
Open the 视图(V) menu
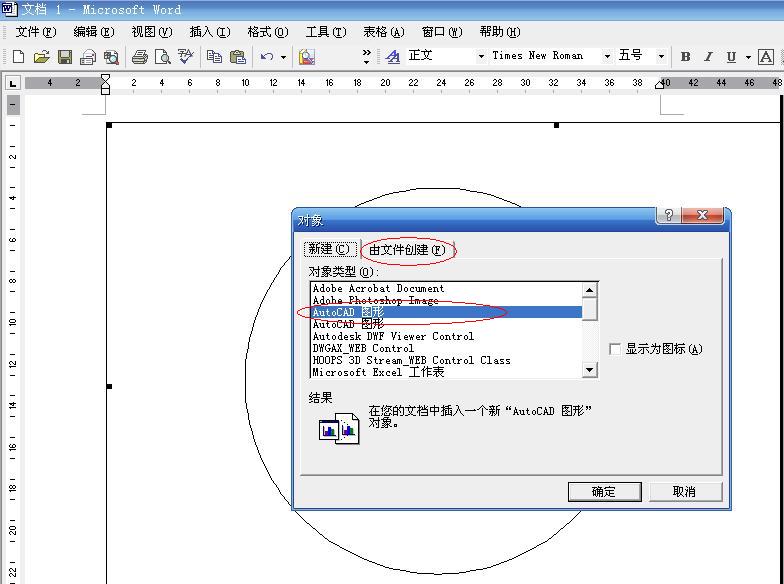[x=152, y=32]
